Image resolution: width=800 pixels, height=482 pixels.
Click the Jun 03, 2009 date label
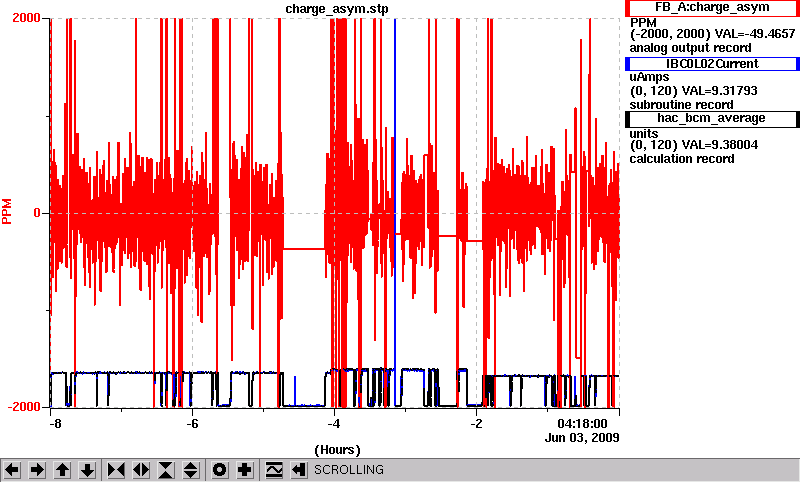coord(582,438)
